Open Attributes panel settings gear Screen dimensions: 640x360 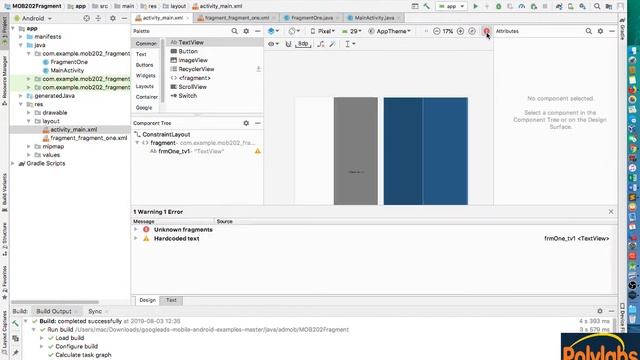pyautogui.click(x=600, y=31)
